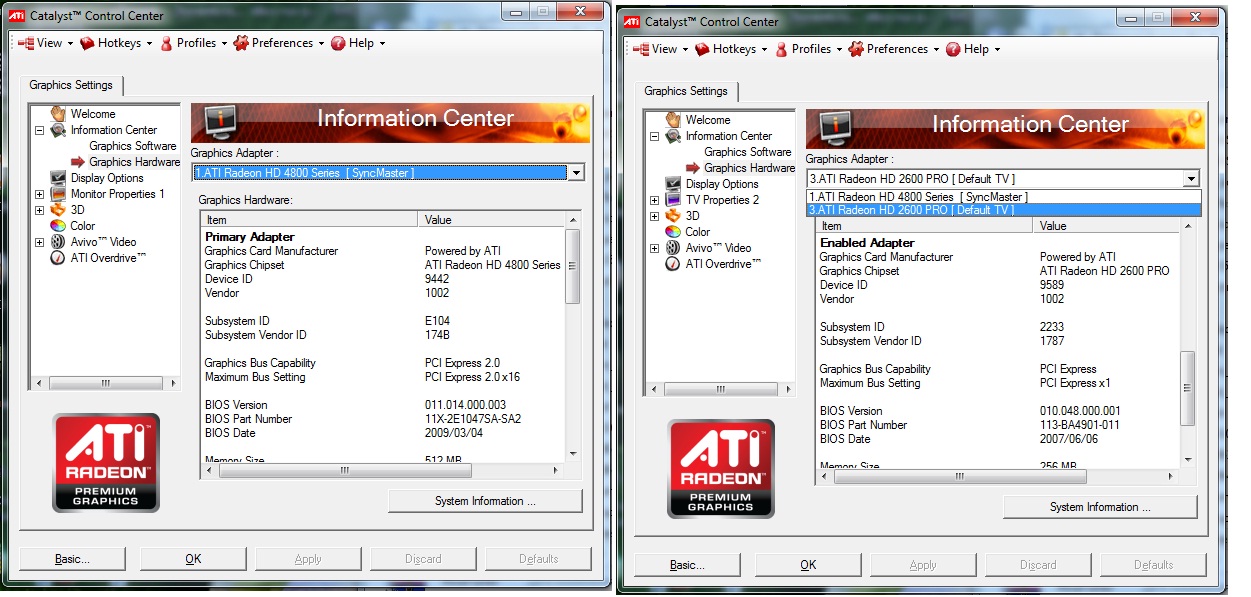Open Profiles menu in right window

click(808, 49)
